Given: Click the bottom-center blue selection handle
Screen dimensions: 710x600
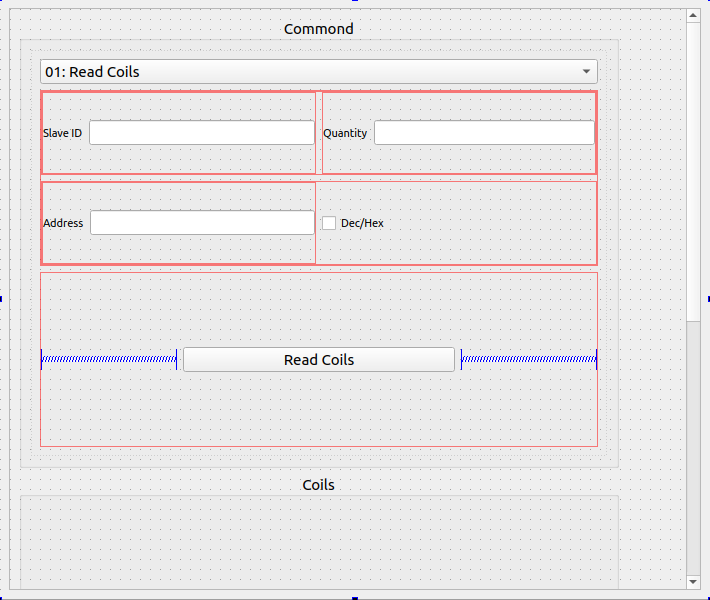Looking at the screenshot, I should [x=355, y=598].
